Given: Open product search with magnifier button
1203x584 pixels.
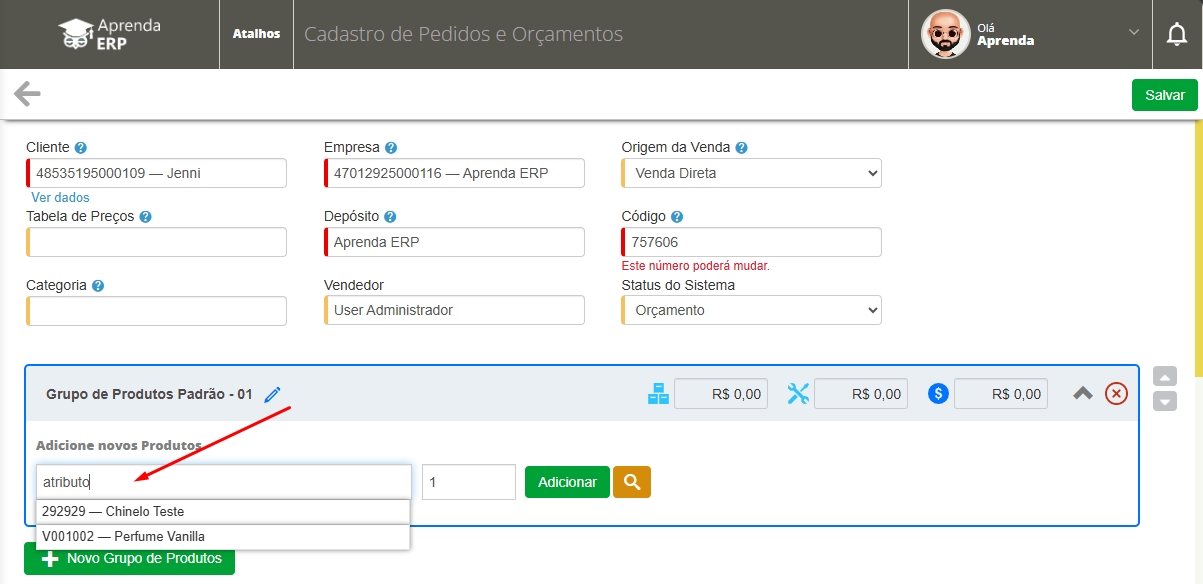Looking at the screenshot, I should click(x=631, y=482).
